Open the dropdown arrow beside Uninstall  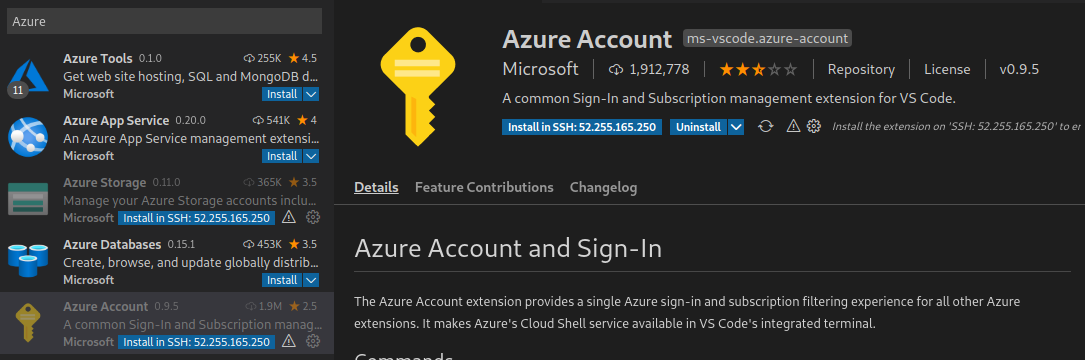pyautogui.click(x=736, y=127)
